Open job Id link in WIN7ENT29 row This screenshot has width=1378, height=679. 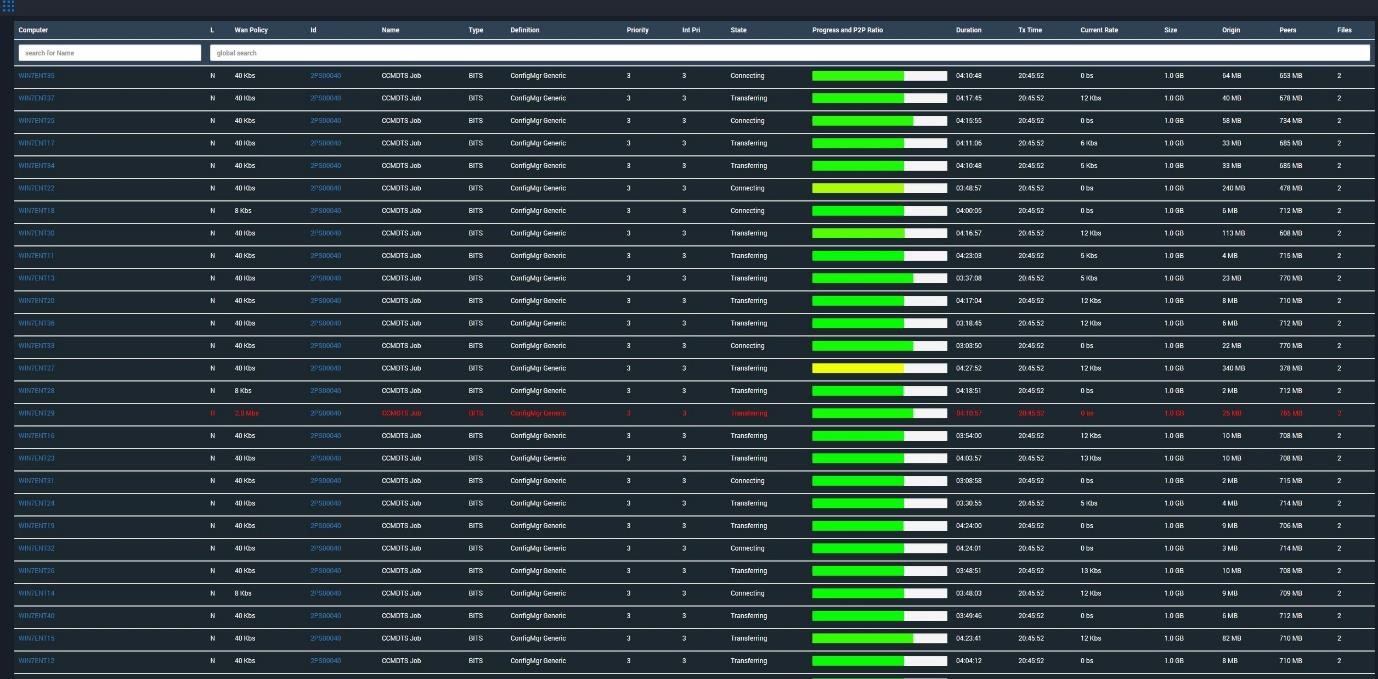[x=325, y=413]
